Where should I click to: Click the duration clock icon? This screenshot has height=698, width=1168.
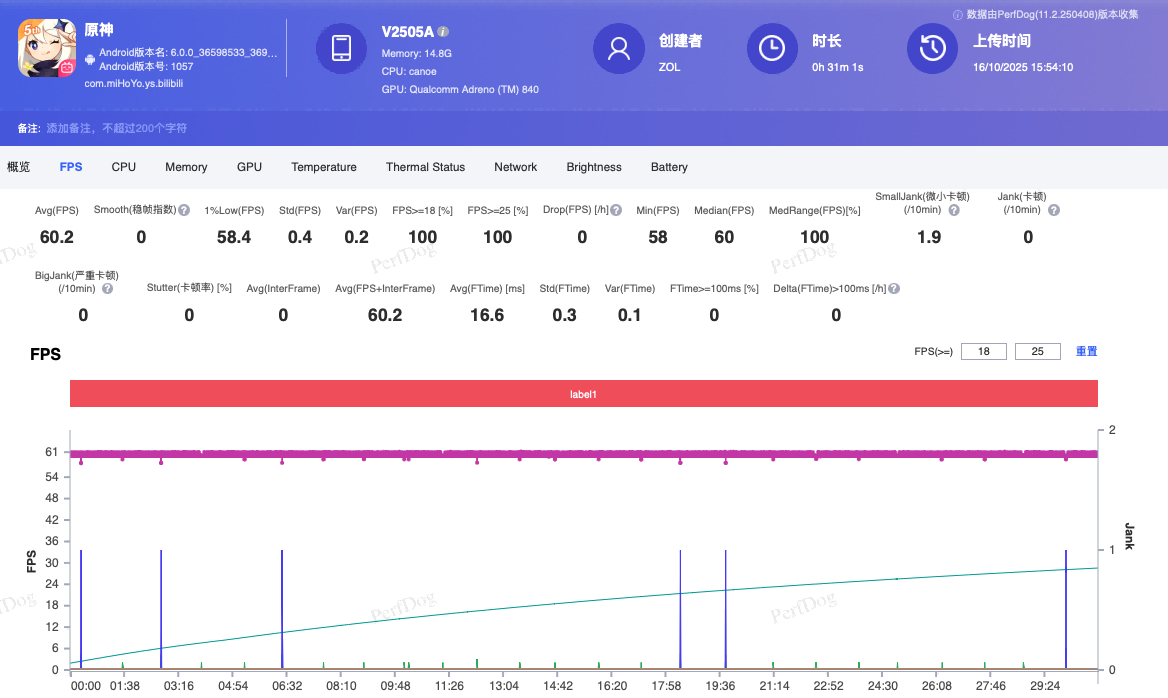coord(772,48)
